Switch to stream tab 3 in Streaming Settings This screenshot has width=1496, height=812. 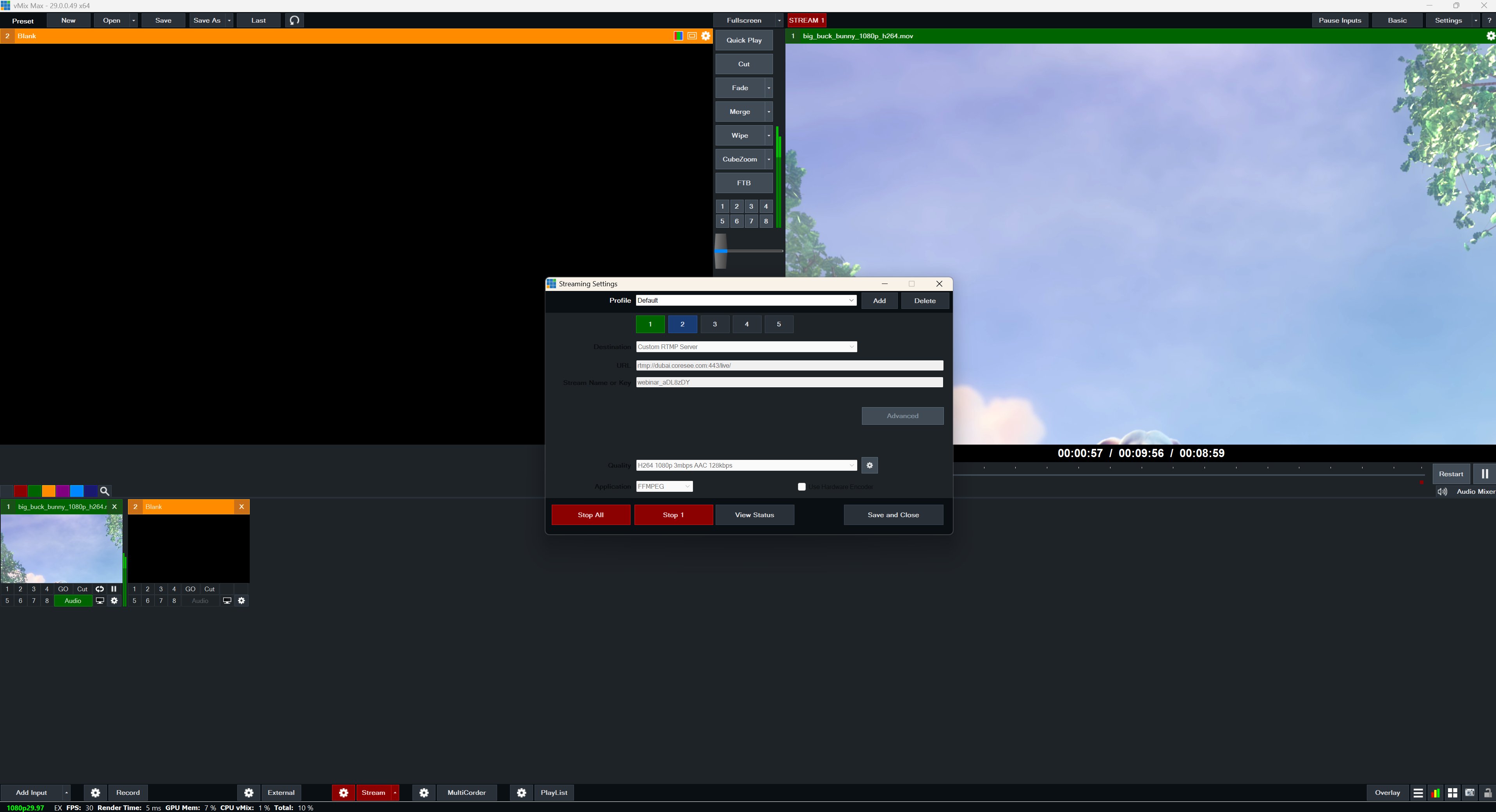coord(715,324)
